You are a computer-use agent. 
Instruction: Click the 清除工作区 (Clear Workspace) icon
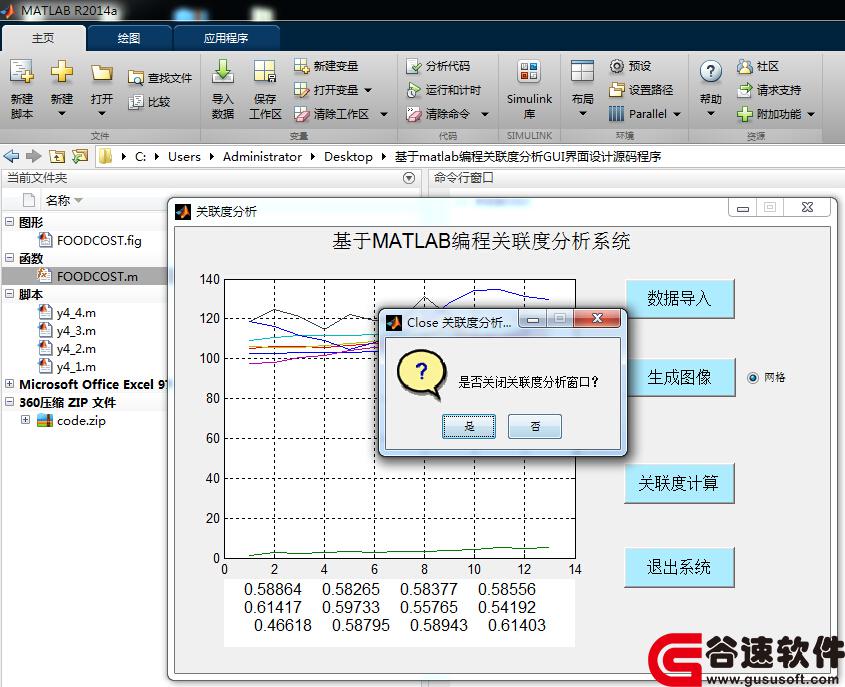(301, 114)
